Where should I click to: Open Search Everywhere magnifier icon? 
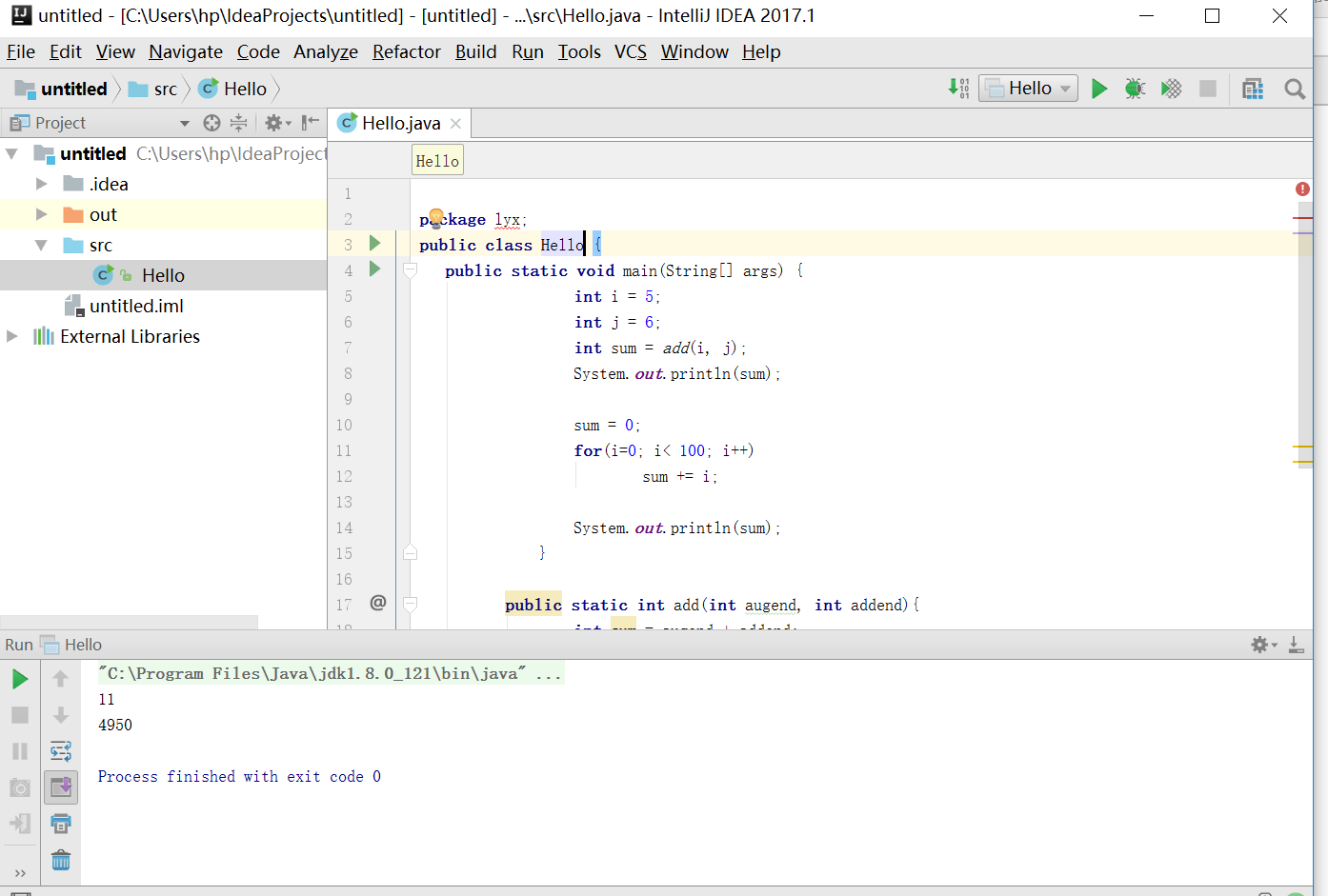[x=1295, y=89]
